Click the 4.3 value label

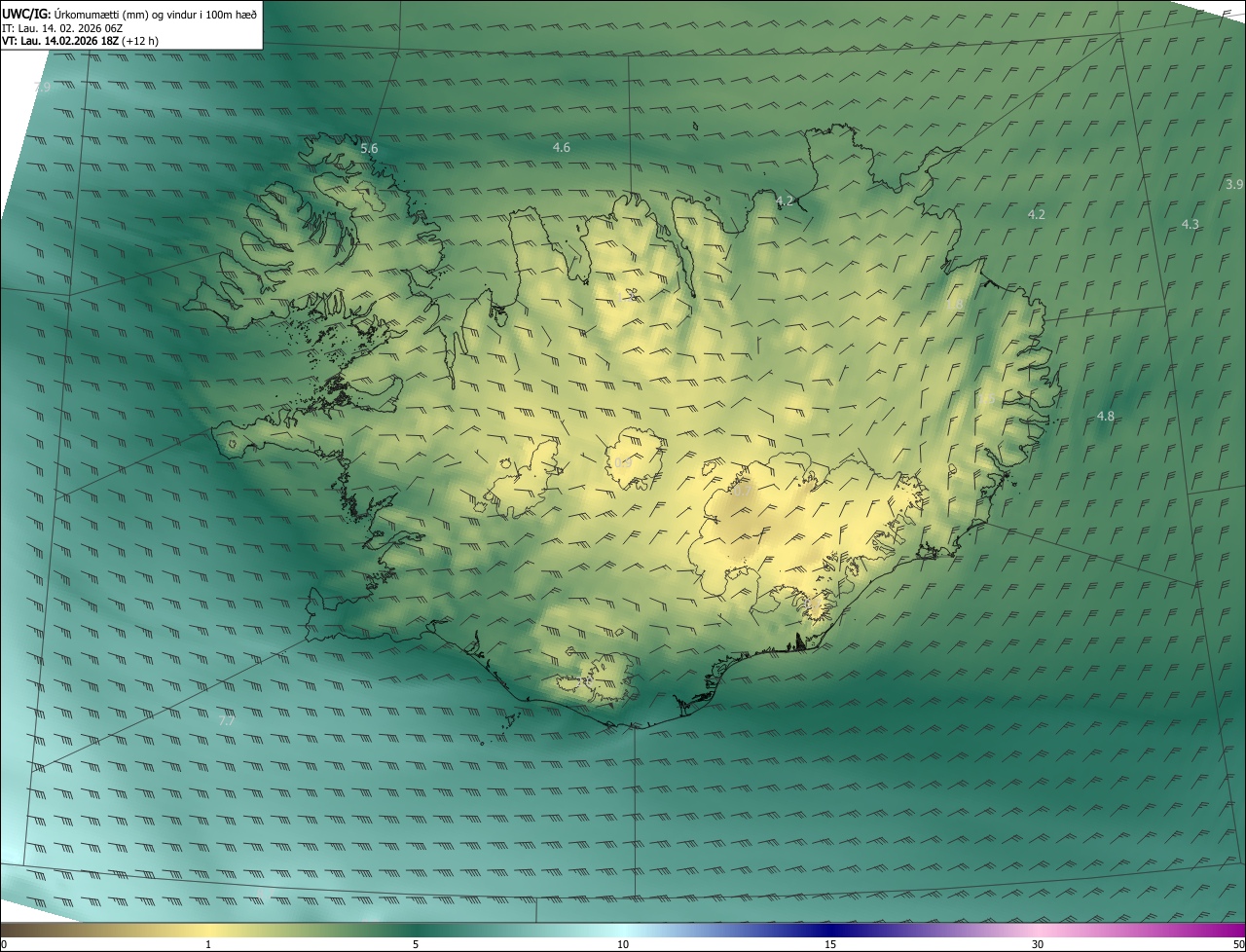click(x=1191, y=224)
